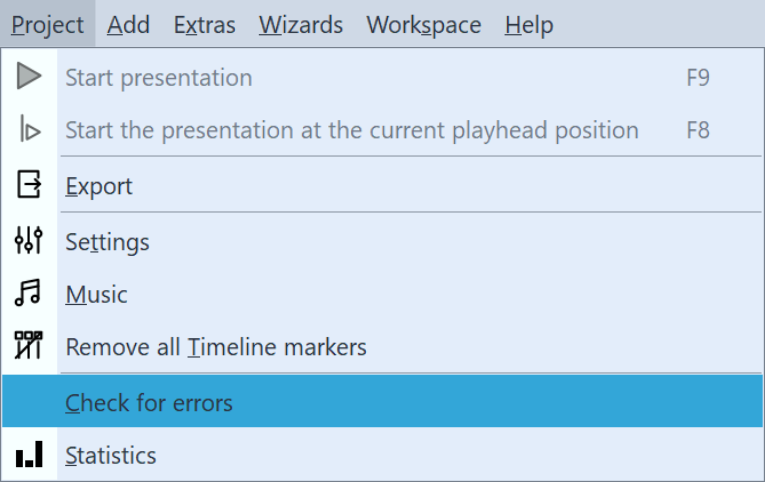
Task: Choose Remove all Timeline markers
Action: click(216, 347)
